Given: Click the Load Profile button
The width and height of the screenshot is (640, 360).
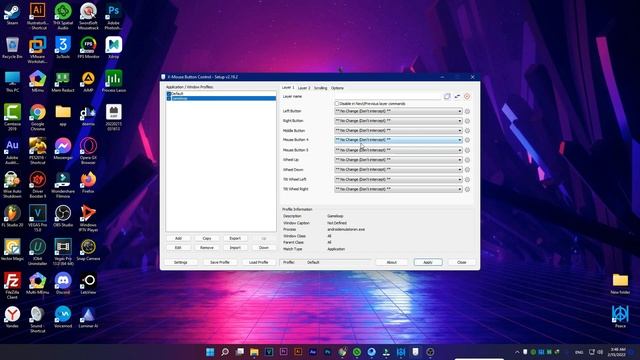Looking at the screenshot, I should click(x=258, y=262).
